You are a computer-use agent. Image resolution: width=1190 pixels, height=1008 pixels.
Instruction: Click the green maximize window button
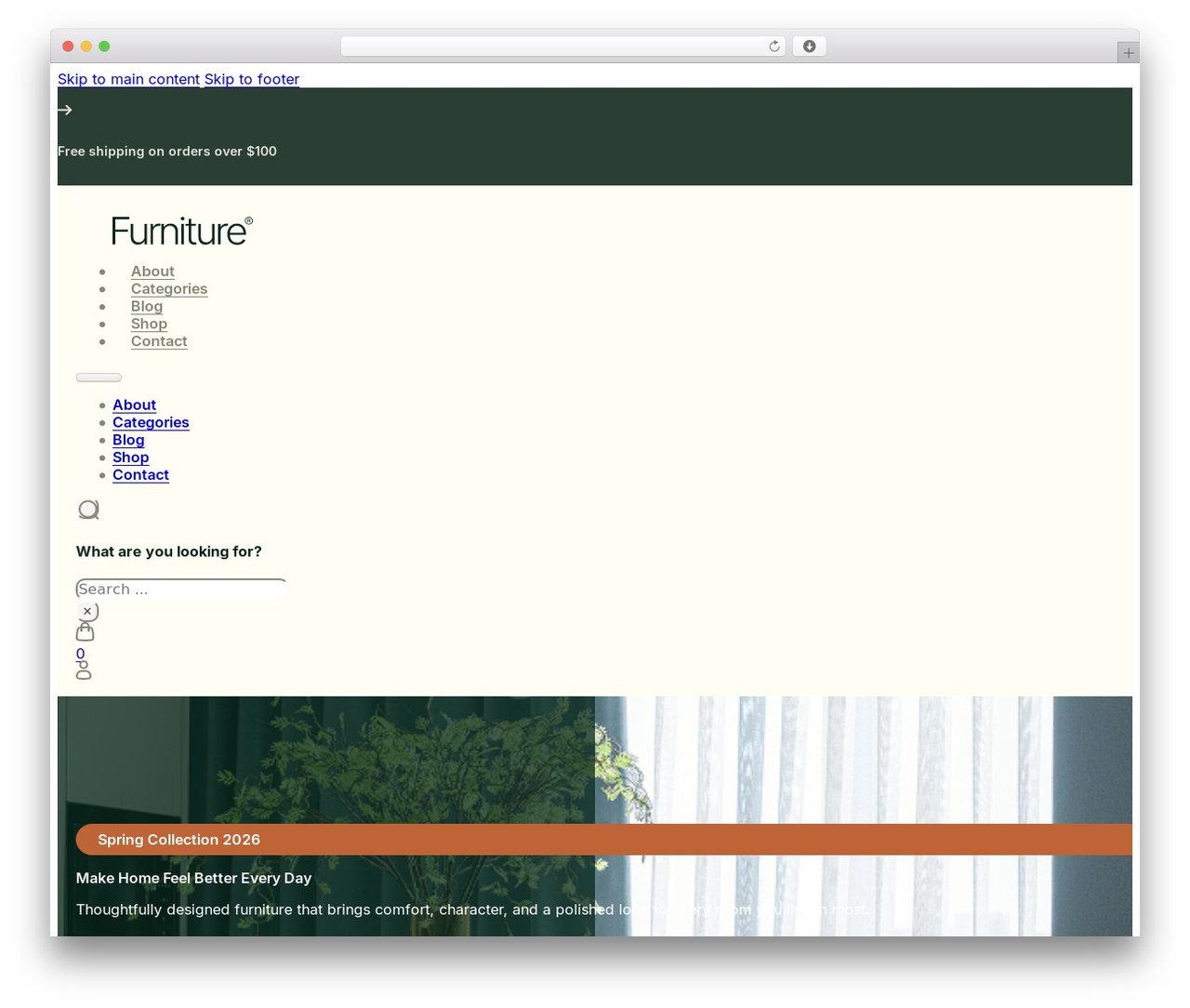coord(104,46)
